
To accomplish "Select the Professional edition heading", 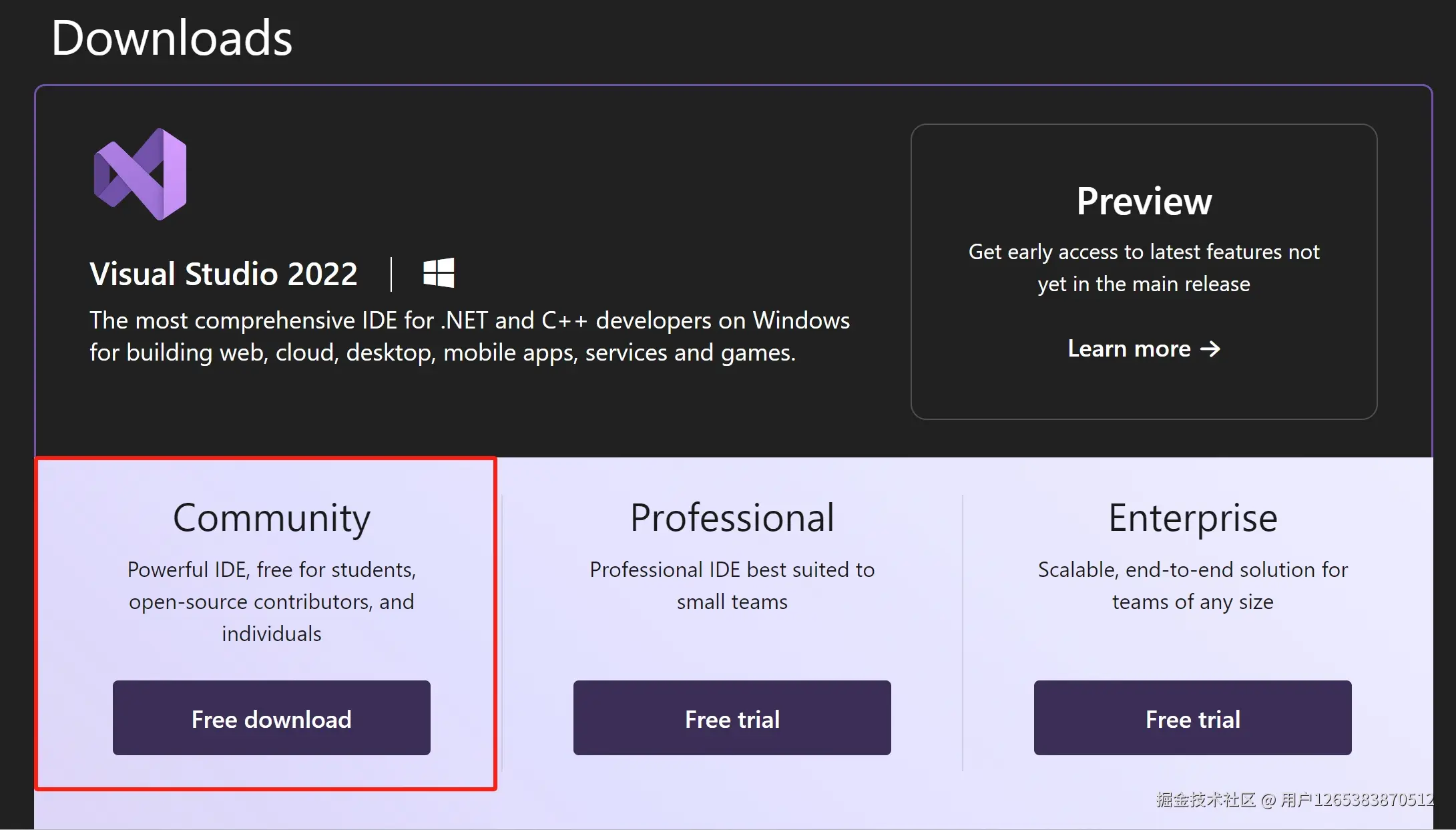I will coord(732,517).
